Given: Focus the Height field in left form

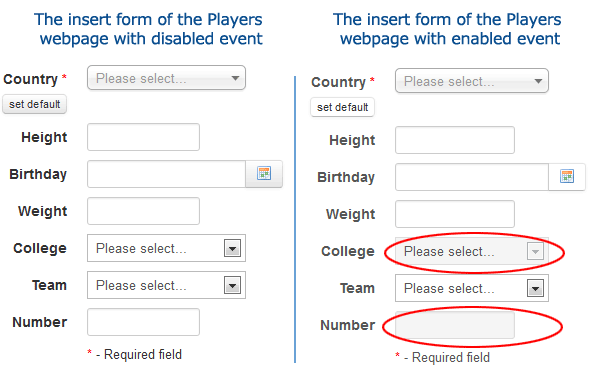Looking at the screenshot, I should point(143,137).
